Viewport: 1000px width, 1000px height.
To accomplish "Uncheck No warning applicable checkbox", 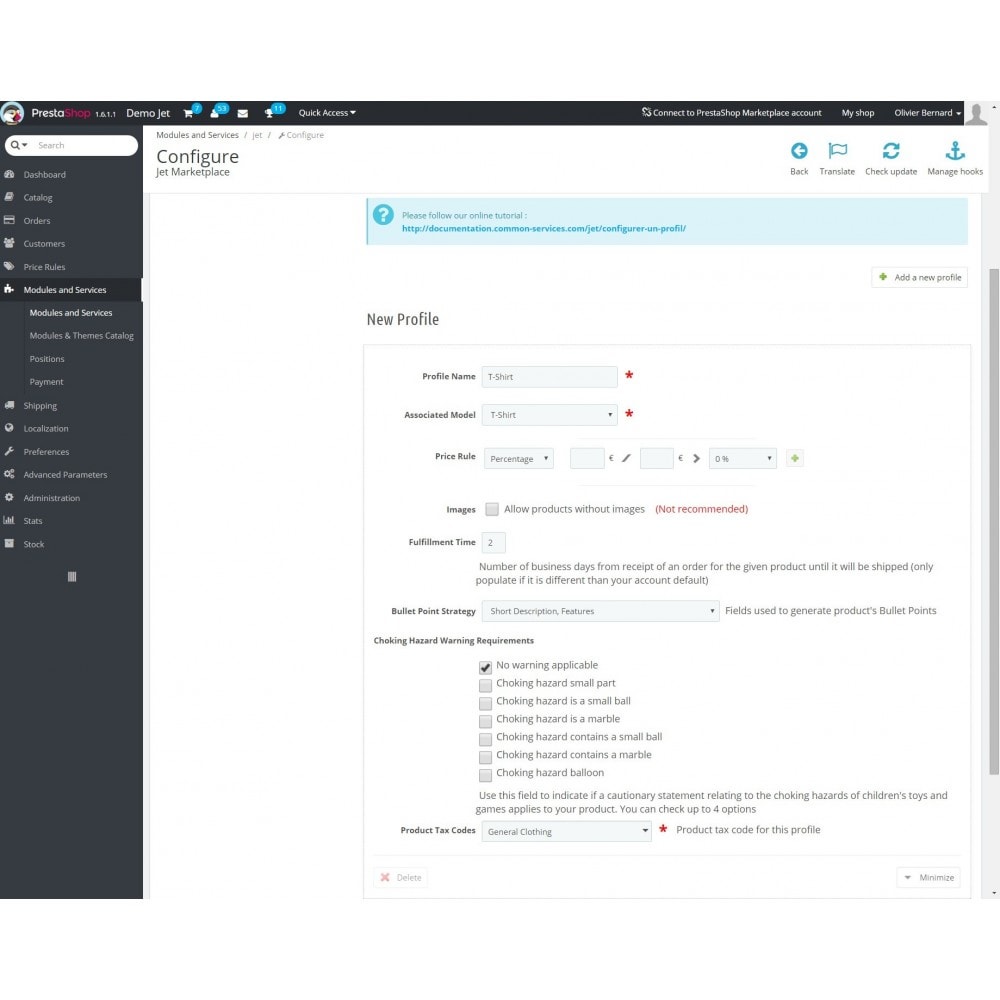I will pos(485,667).
